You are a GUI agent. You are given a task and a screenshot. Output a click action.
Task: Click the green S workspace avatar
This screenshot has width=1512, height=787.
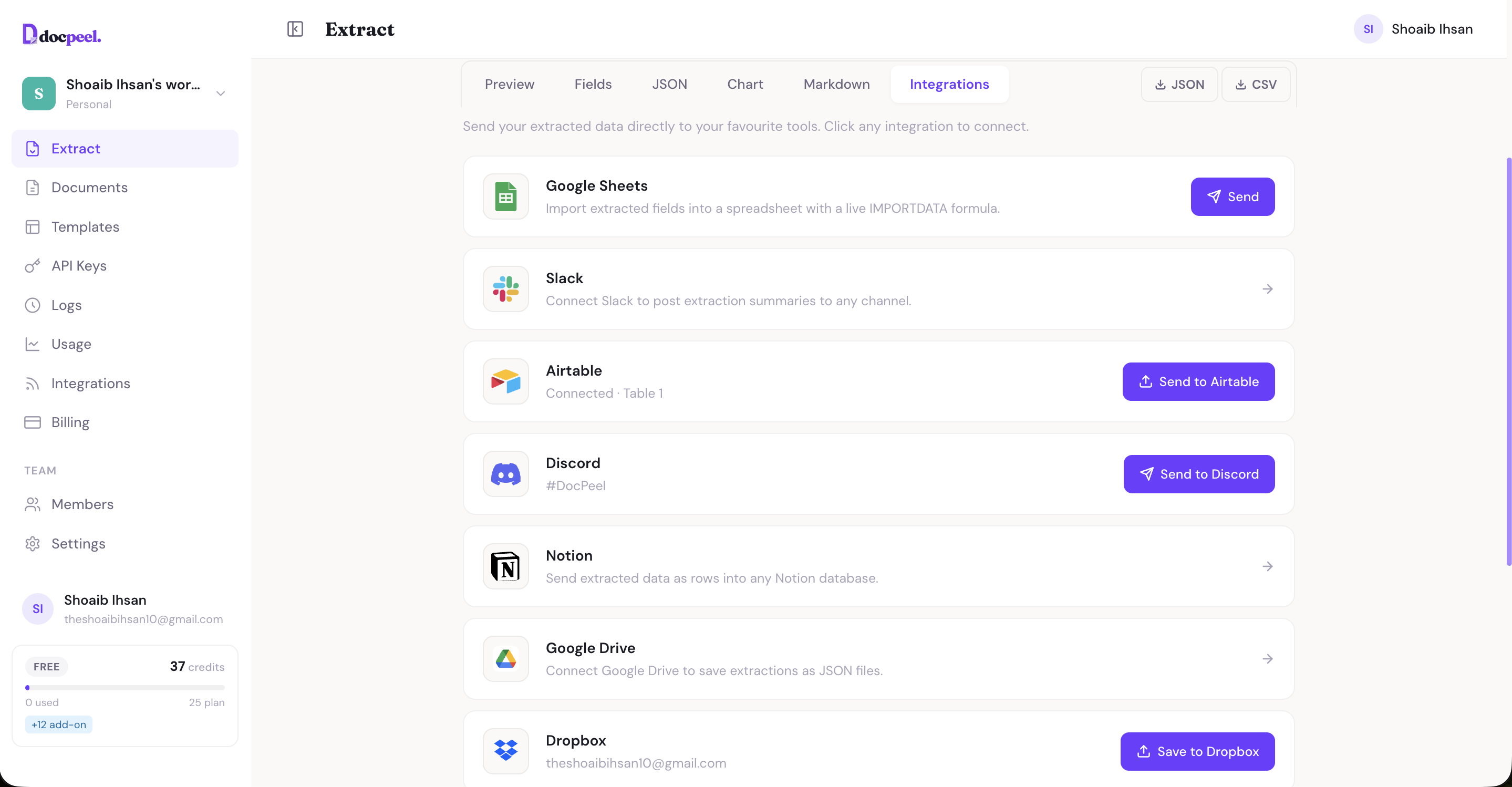click(39, 94)
